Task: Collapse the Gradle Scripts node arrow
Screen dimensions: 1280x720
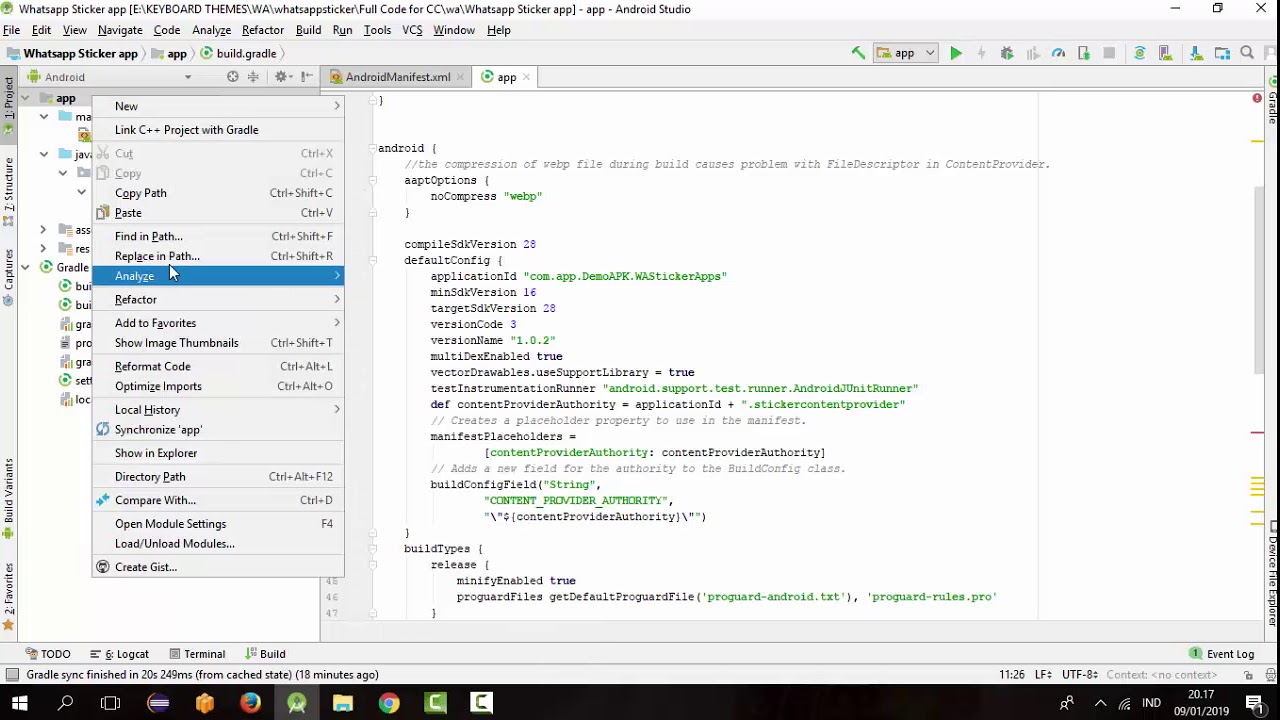Action: click(x=24, y=268)
